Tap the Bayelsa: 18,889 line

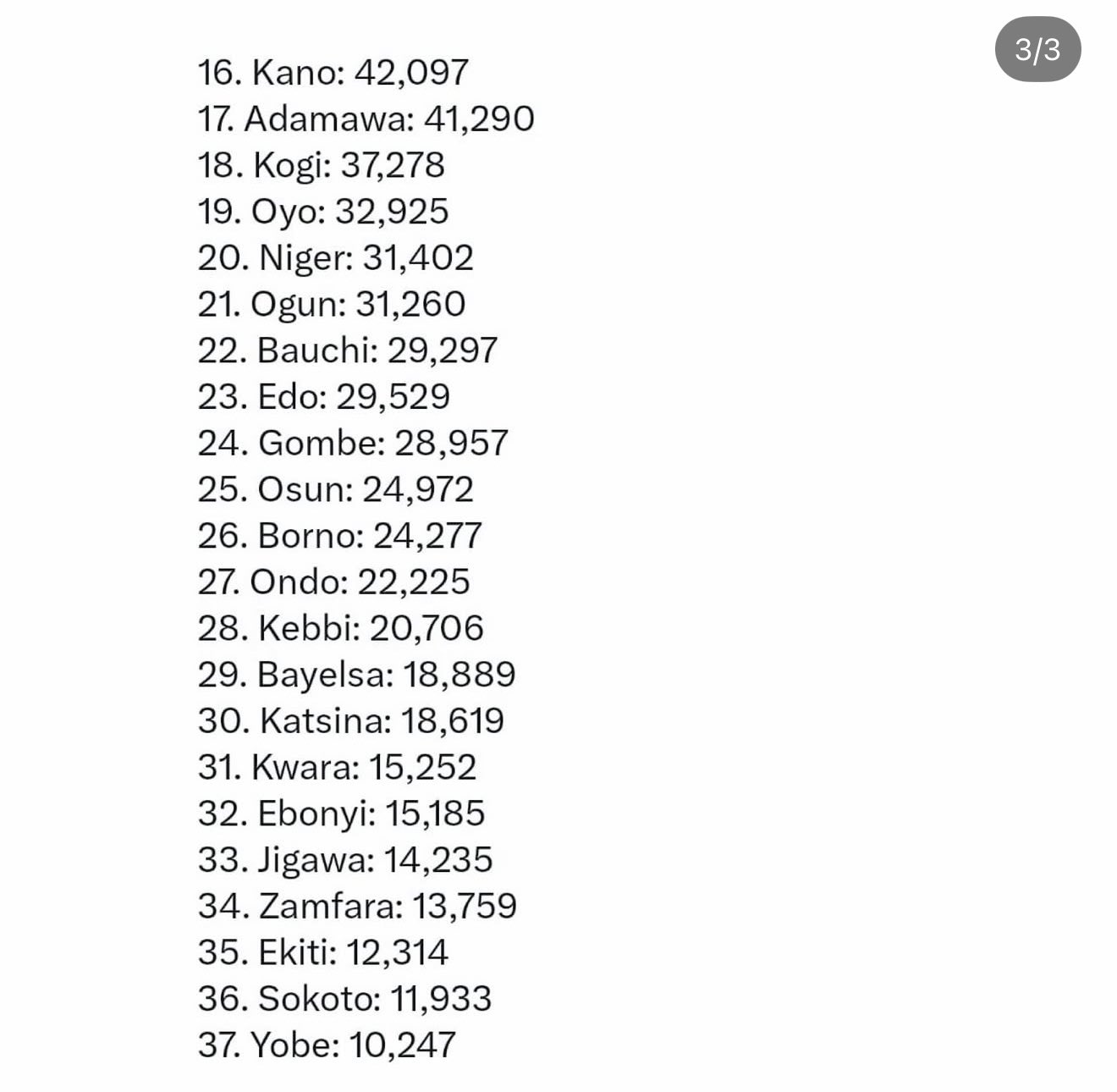357,675
